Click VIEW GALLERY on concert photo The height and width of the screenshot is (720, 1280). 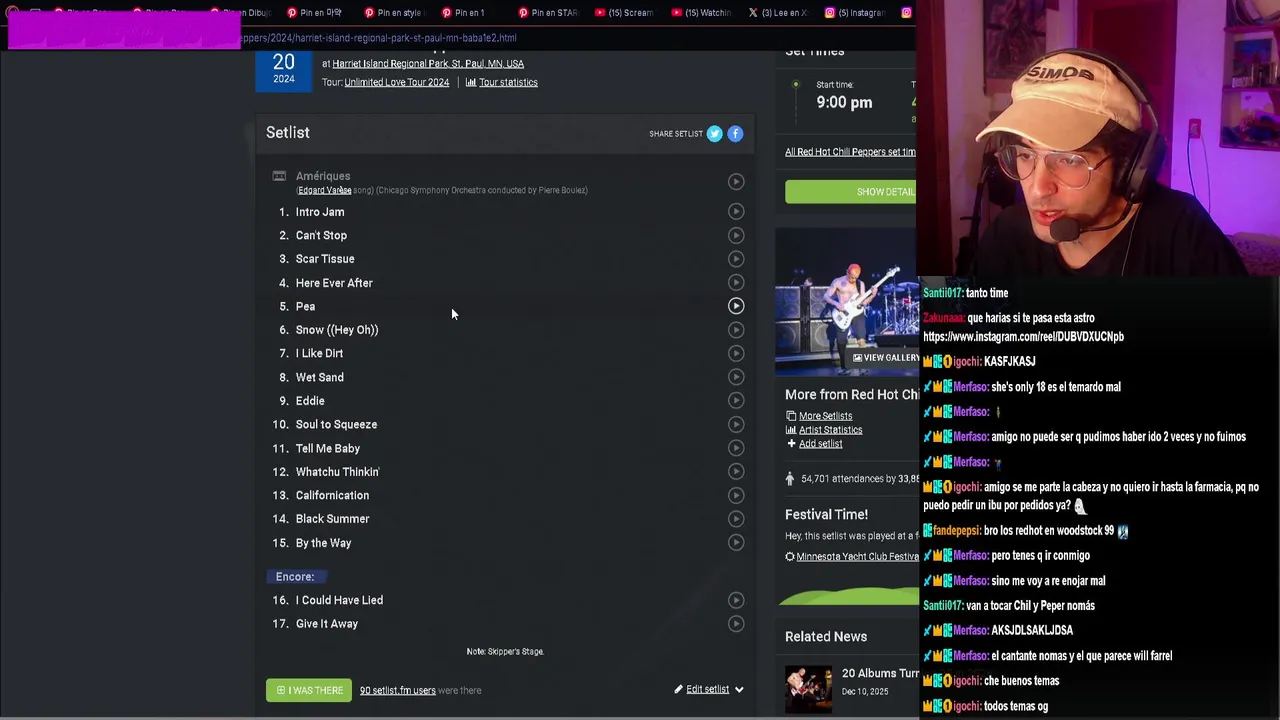coord(885,357)
